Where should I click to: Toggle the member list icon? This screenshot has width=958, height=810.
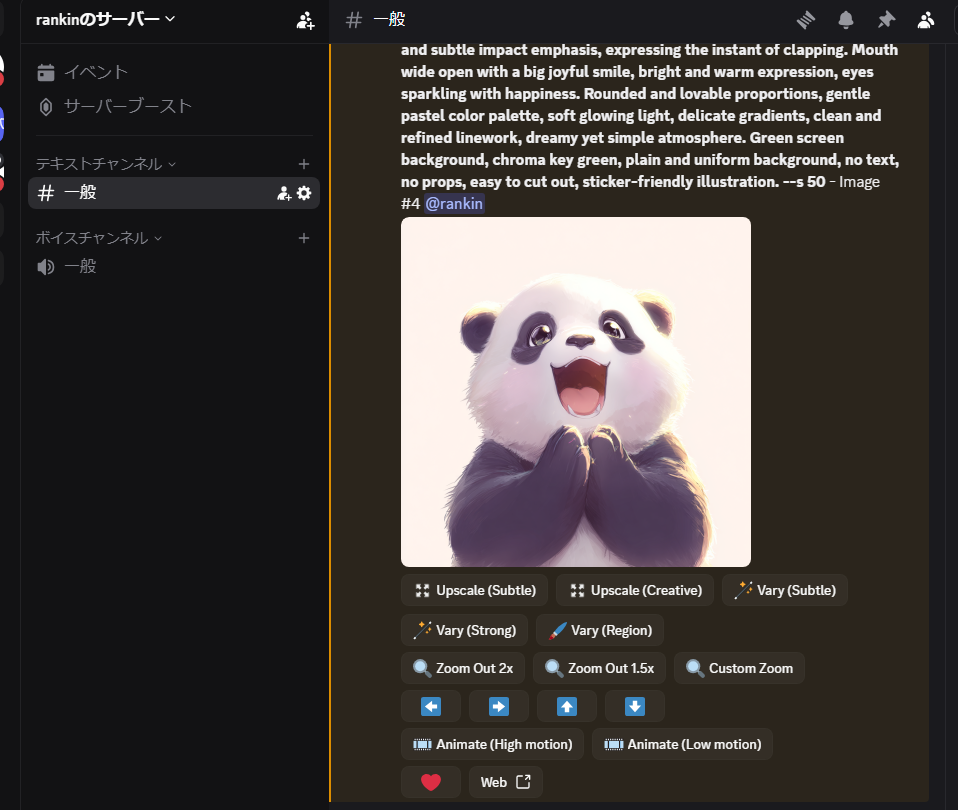926,20
